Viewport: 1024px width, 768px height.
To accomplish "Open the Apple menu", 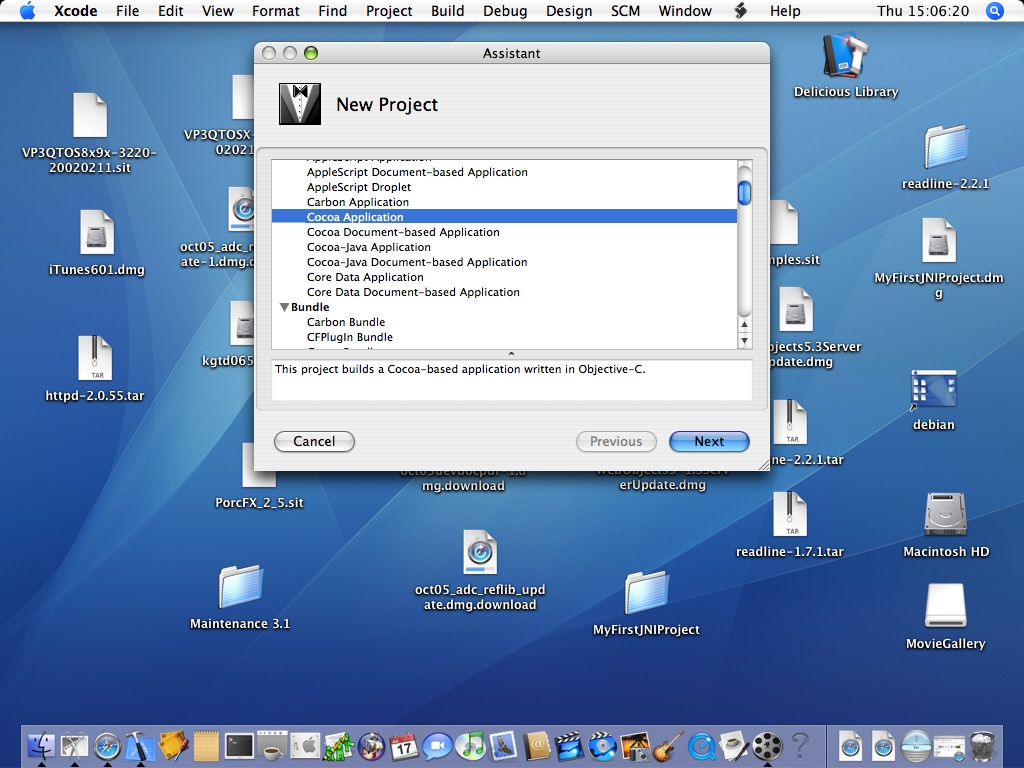I will 27,11.
